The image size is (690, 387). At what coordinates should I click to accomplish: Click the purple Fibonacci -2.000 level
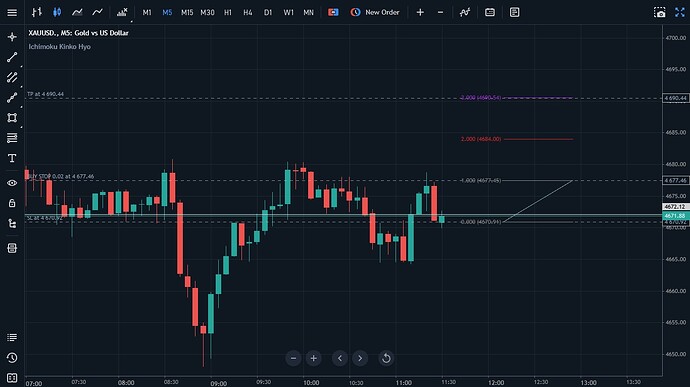[481, 97]
